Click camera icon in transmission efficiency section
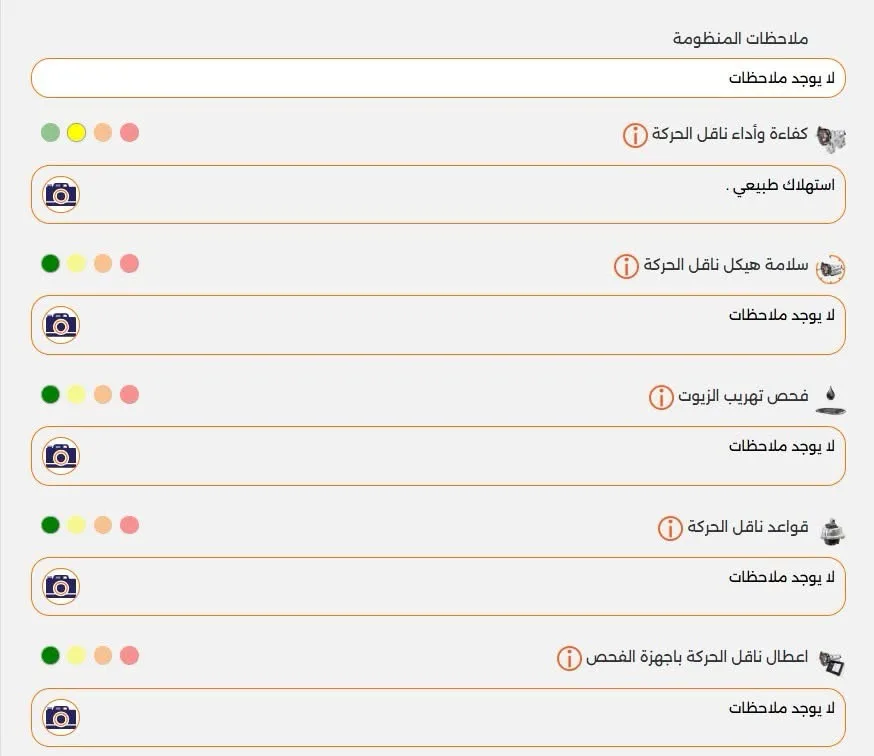The image size is (874, 756). [x=62, y=195]
